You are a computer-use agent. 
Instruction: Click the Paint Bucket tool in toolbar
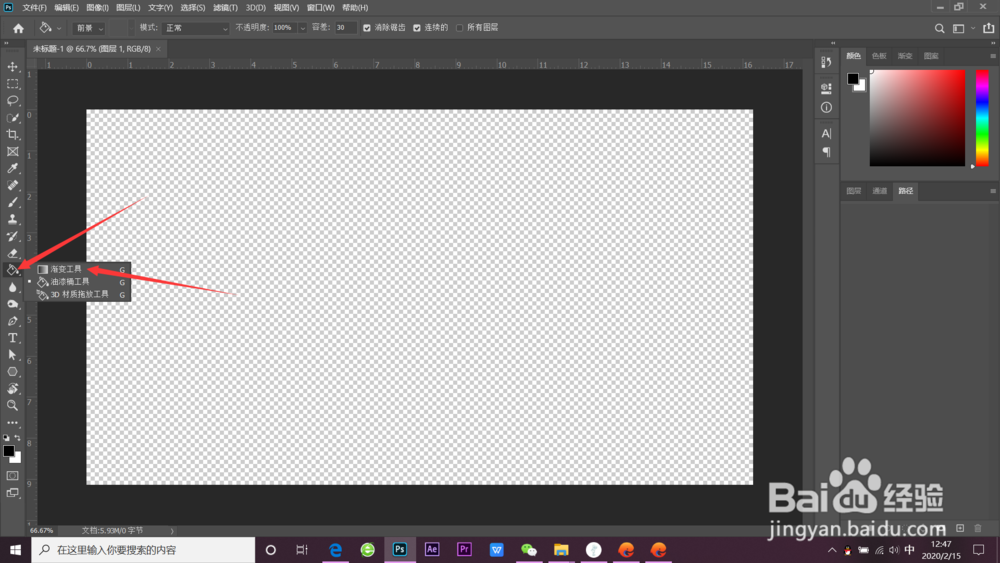12,270
